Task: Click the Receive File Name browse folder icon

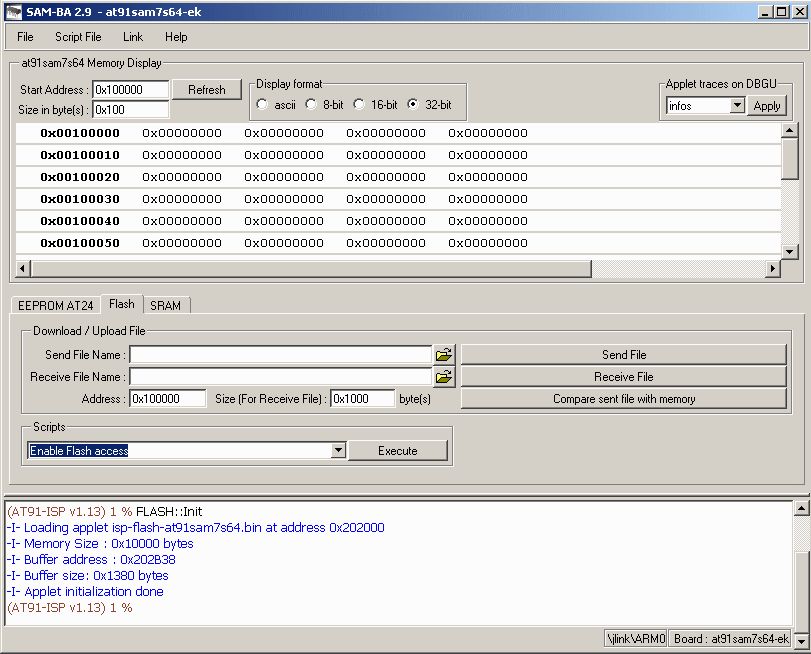Action: (x=444, y=377)
